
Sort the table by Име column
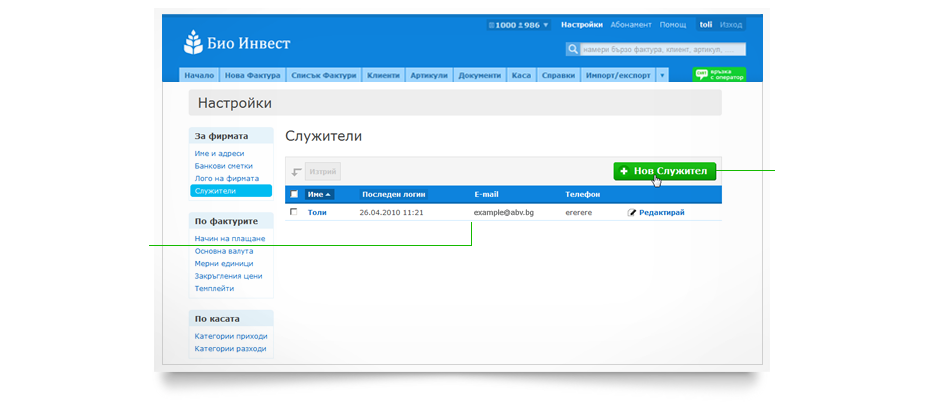coord(320,194)
